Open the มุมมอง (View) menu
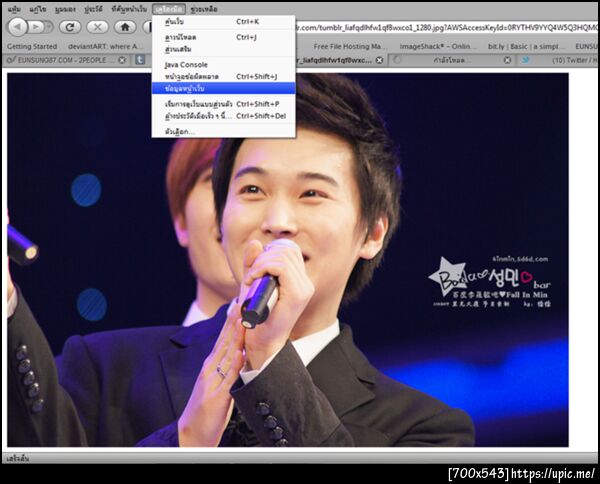Image resolution: width=600 pixels, height=484 pixels. 65,9
